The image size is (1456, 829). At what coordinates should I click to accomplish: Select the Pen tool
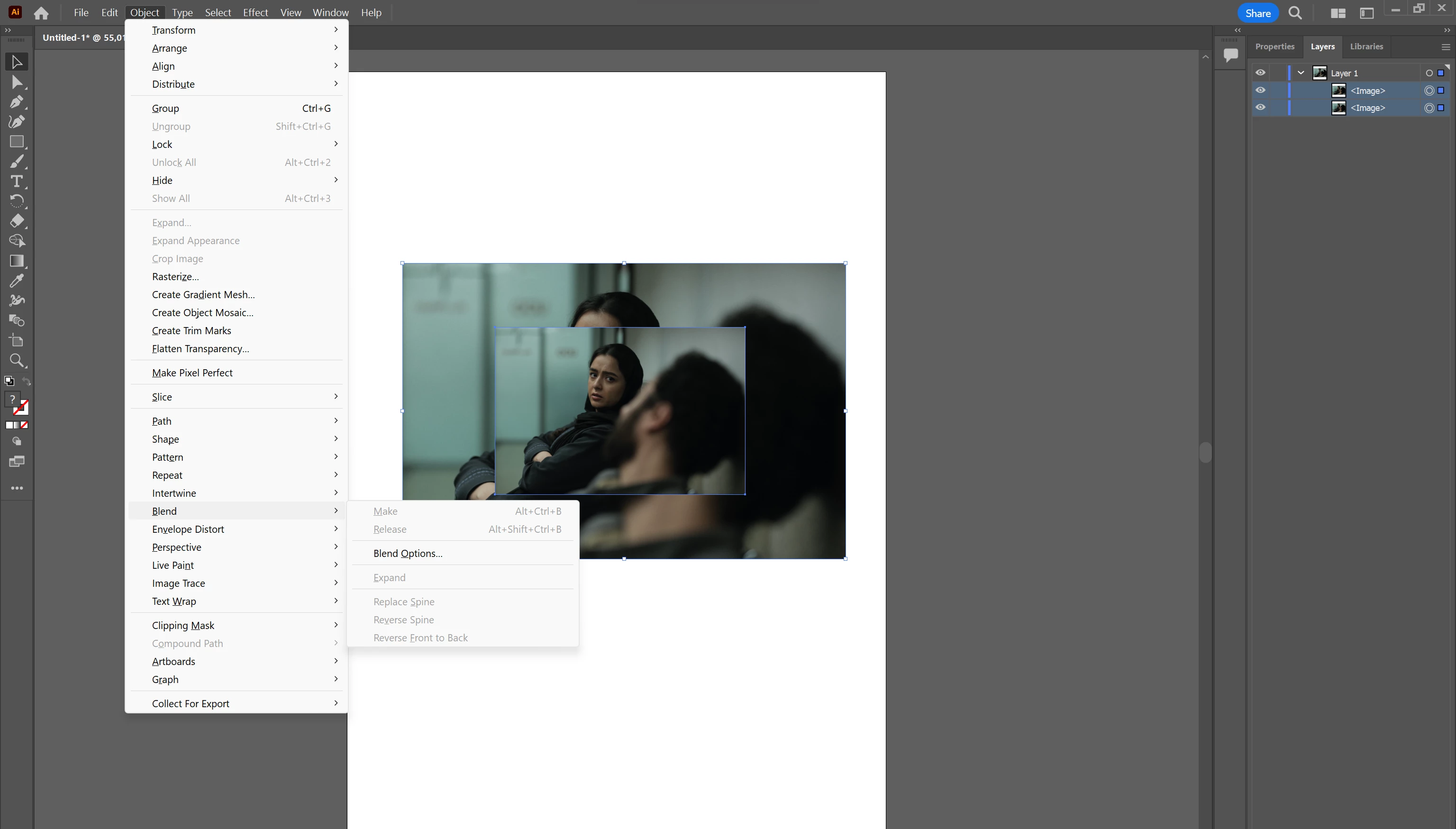coord(17,102)
